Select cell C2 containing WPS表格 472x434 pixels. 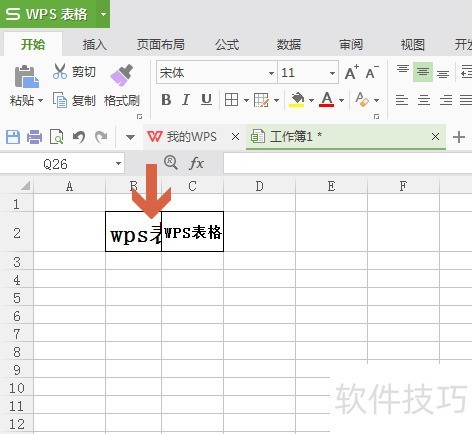(192, 231)
